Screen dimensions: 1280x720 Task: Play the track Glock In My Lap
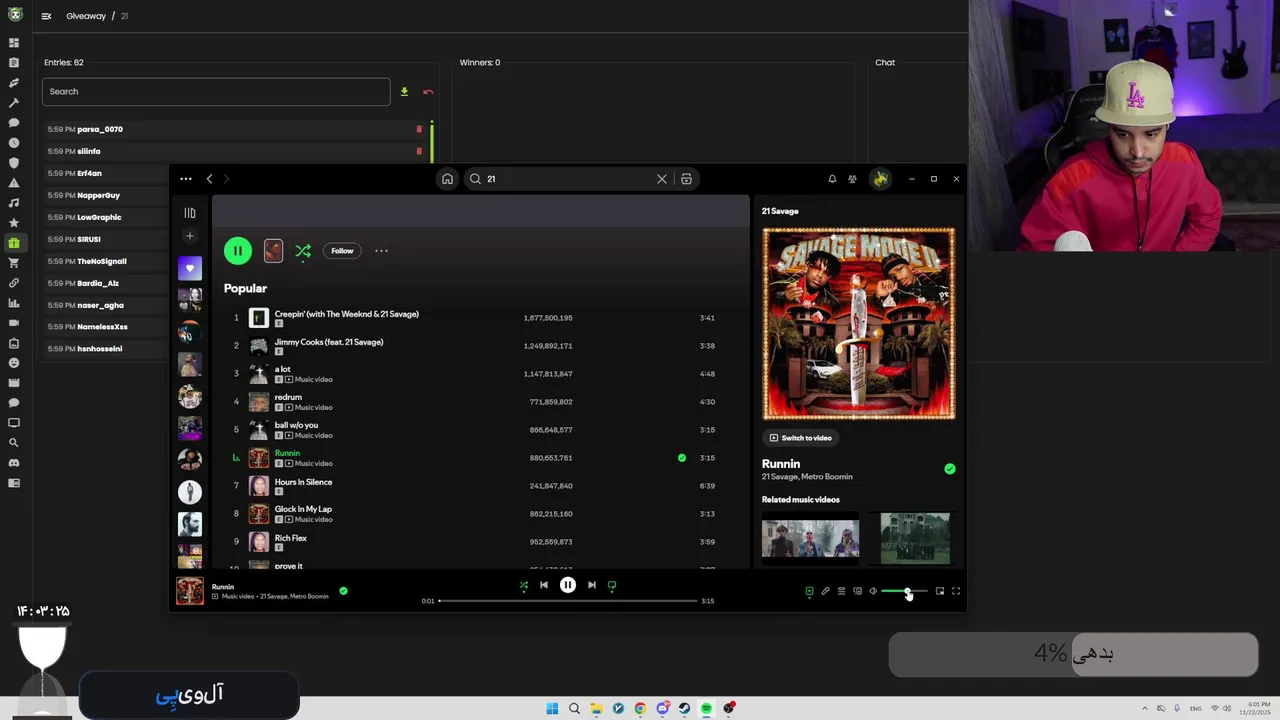480,514
